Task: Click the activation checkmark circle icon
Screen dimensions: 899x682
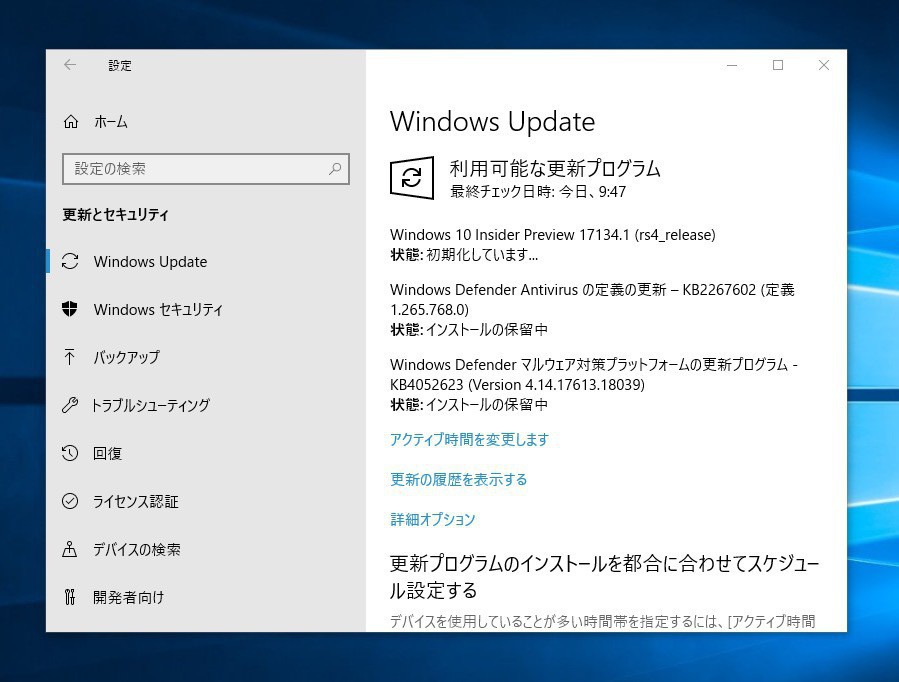Action: pos(70,501)
